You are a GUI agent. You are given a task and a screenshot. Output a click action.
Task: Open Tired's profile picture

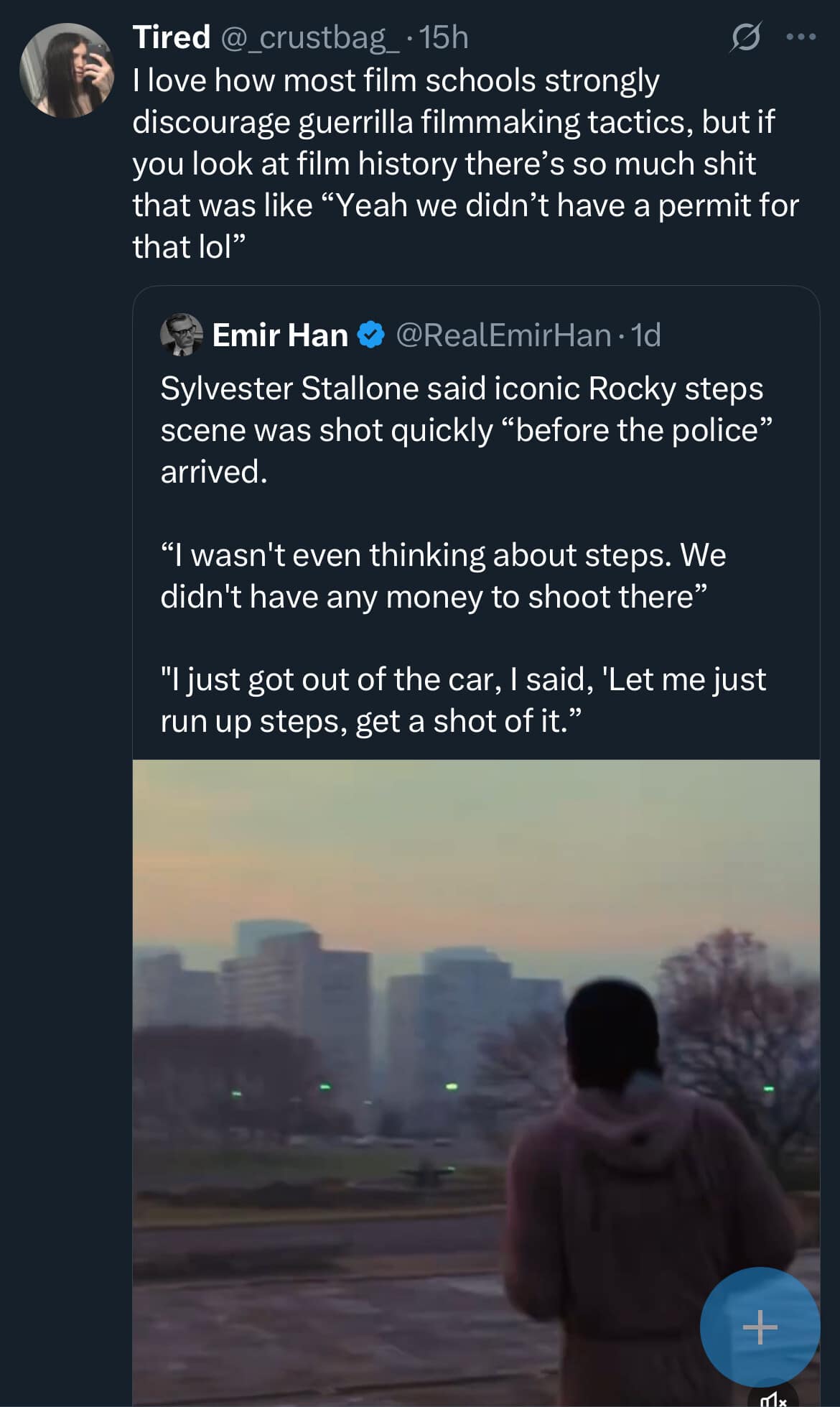click(66, 70)
